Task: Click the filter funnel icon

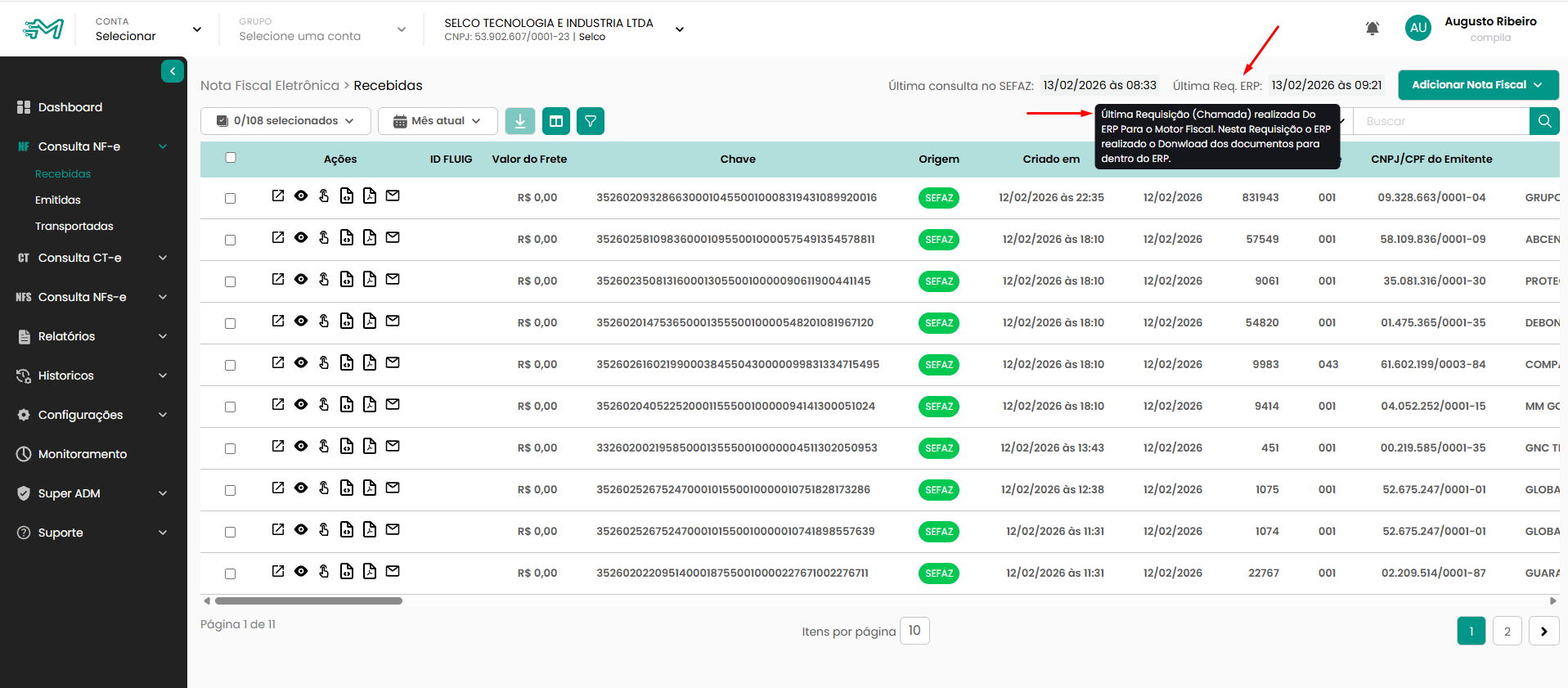Action: 590,121
